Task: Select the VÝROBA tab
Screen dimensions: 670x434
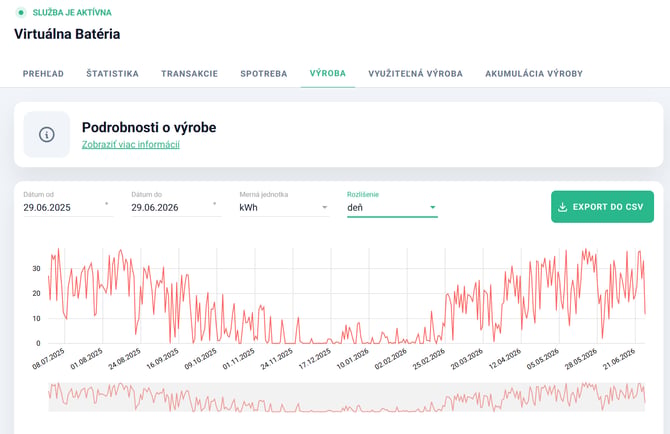Action: pos(328,73)
